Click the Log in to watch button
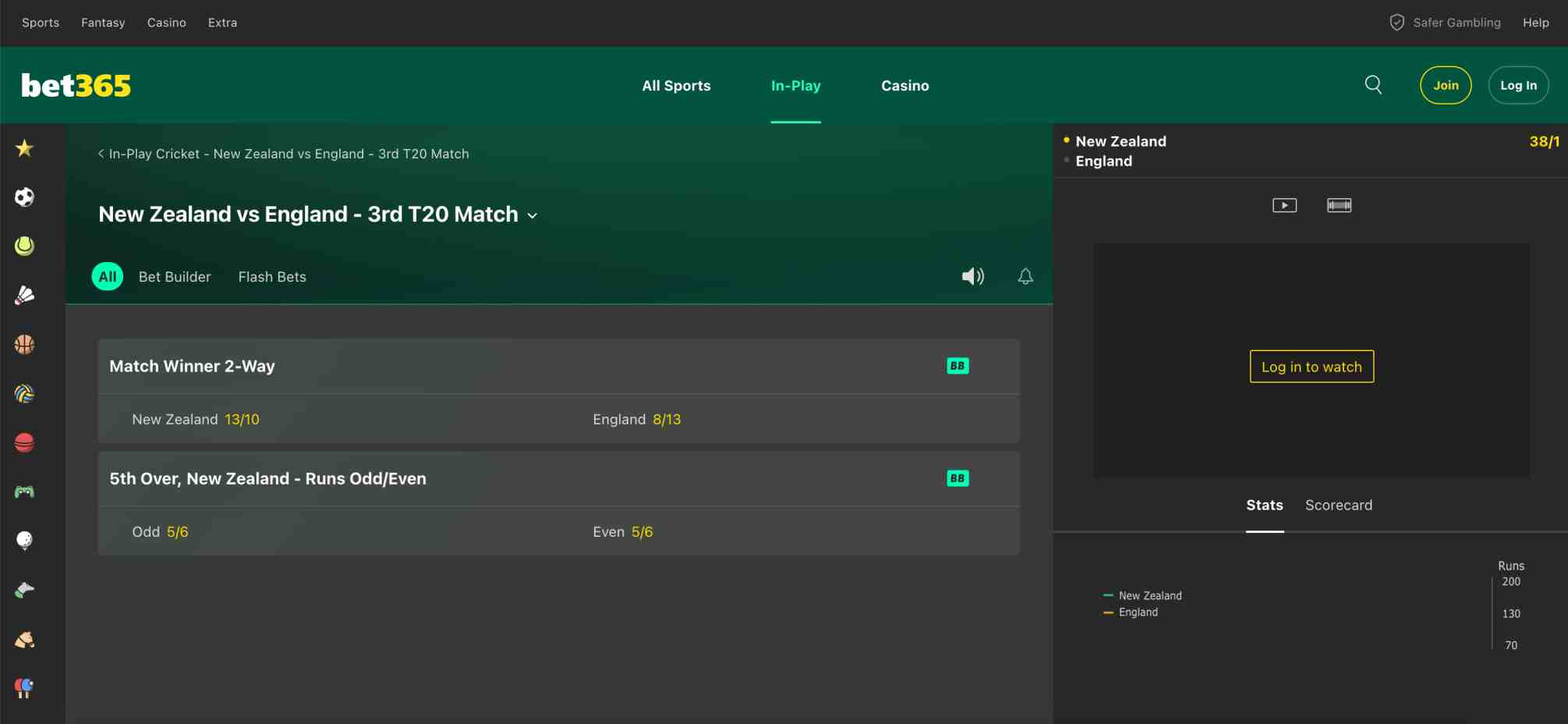The image size is (1568, 724). point(1311,367)
